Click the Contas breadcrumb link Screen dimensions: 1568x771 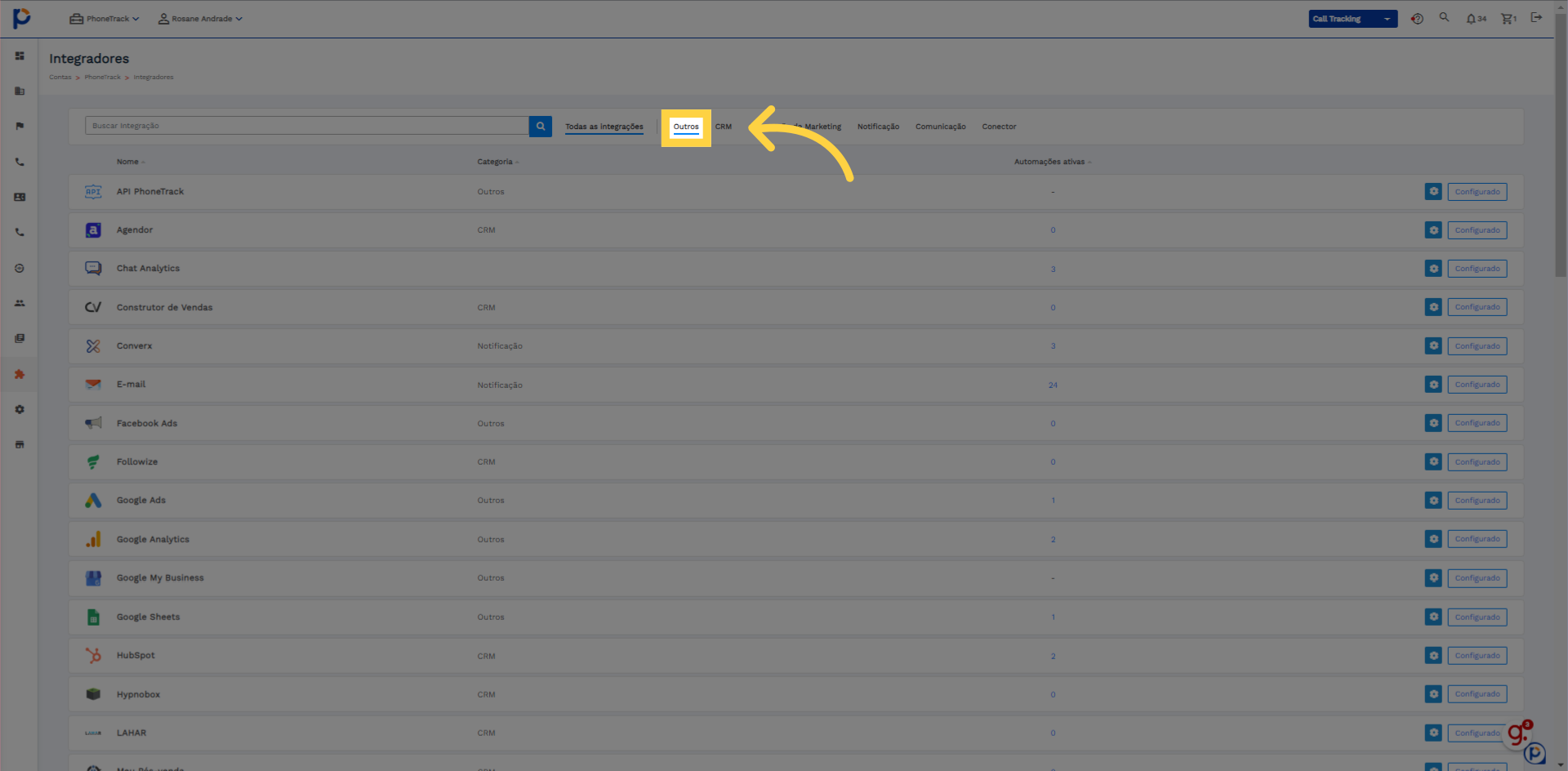60,78
